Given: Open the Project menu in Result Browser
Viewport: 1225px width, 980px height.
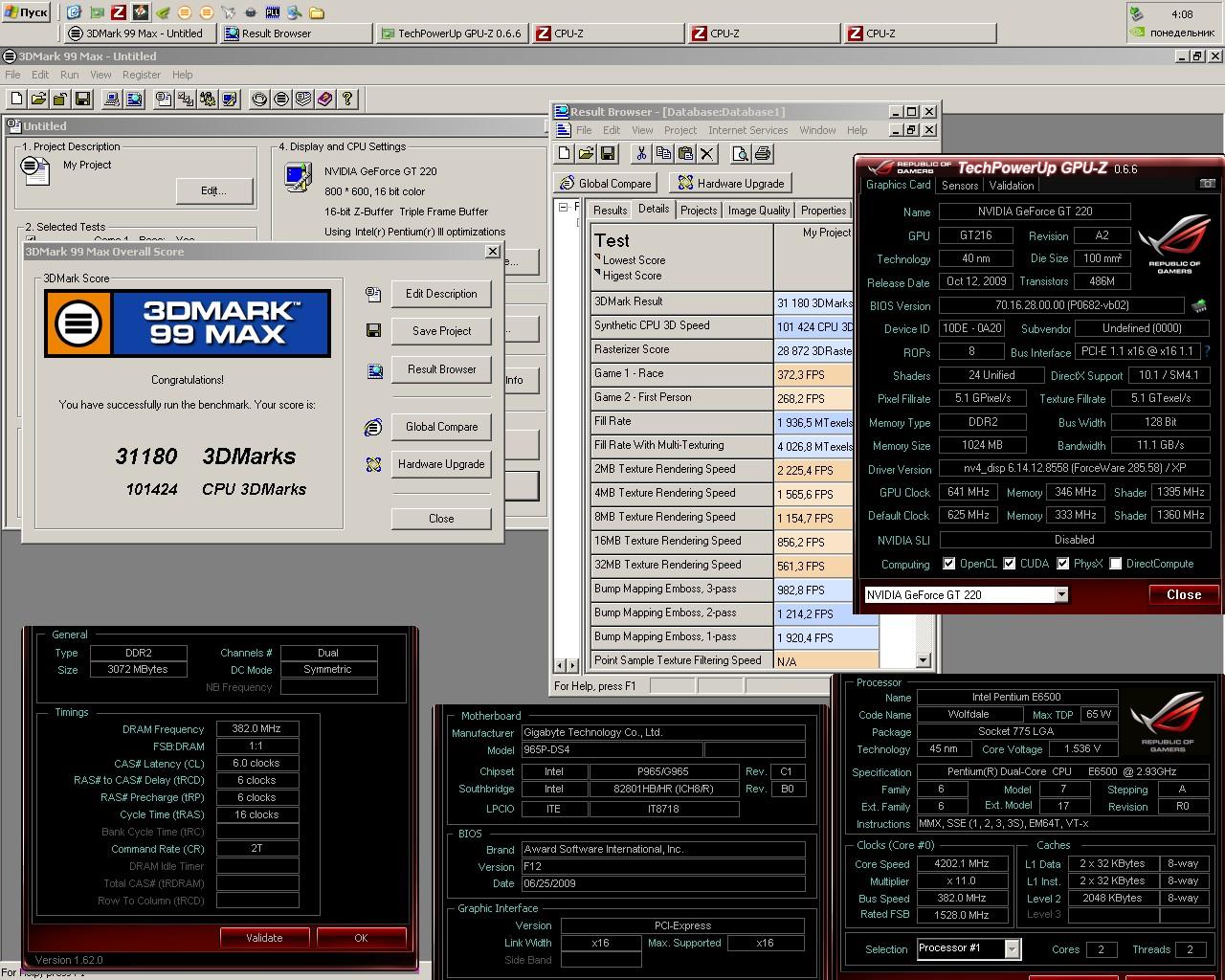Looking at the screenshot, I should 680,130.
